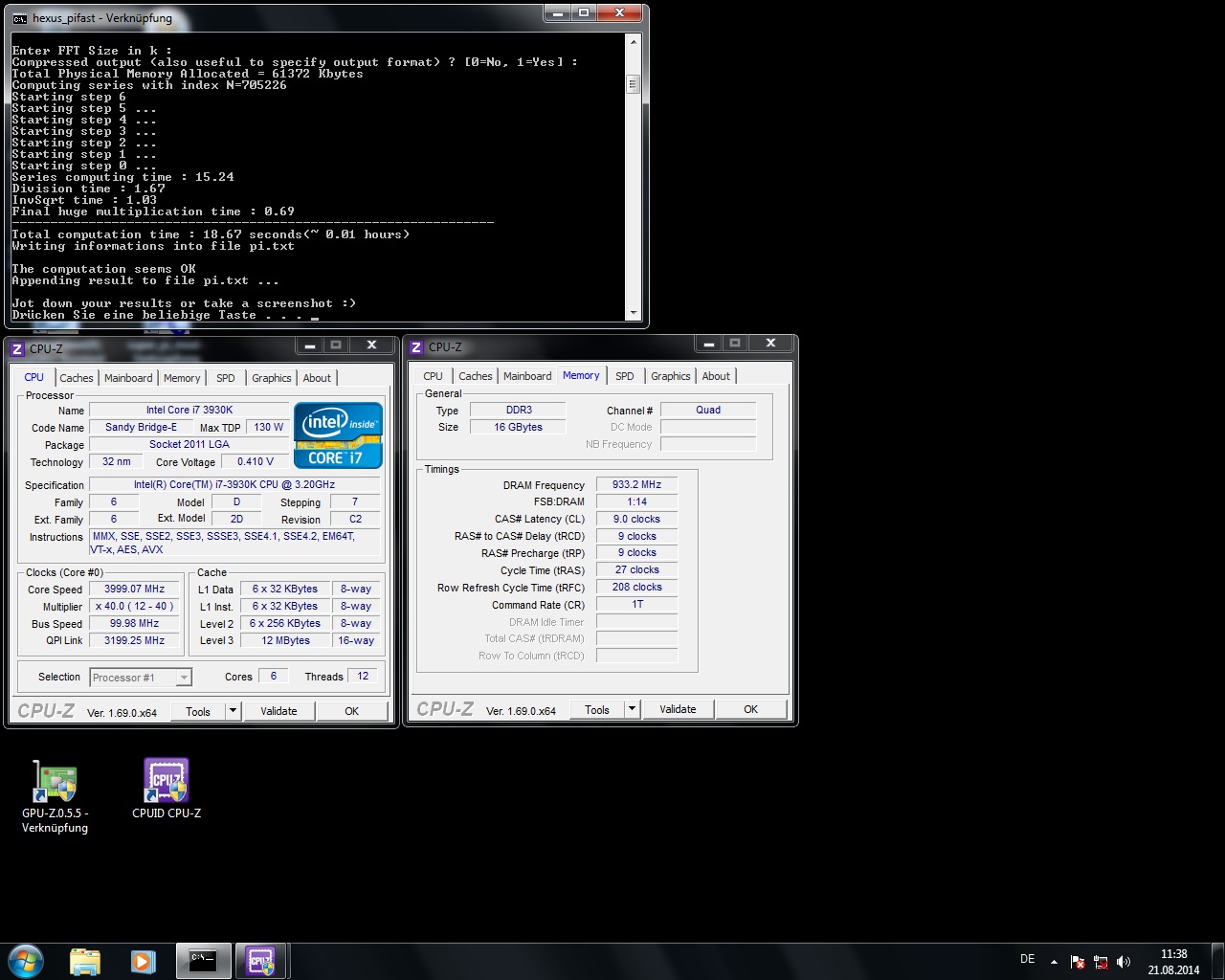Viewport: 1225px width, 980px height.
Task: Click the Core Speed value 3999.07 MHz
Action: (x=135, y=589)
